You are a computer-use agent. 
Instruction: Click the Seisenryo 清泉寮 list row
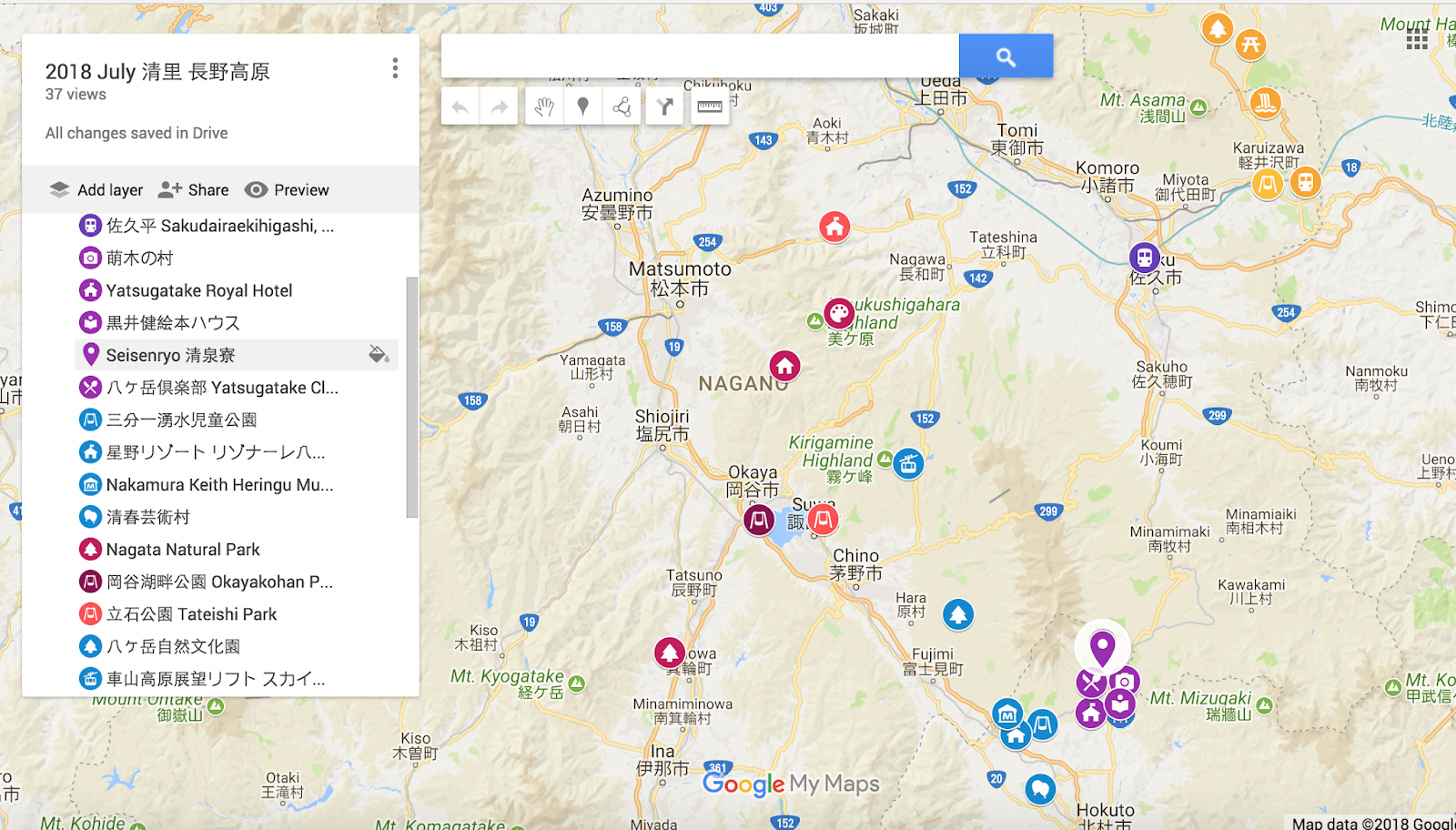(x=237, y=355)
